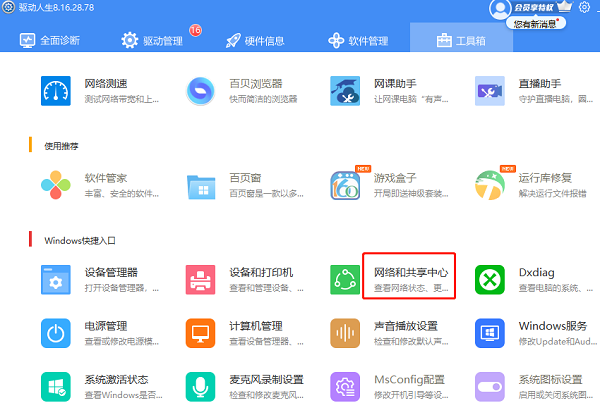Click the 百贝浏览器 title text
This screenshot has width=600, height=415.
(x=256, y=83)
